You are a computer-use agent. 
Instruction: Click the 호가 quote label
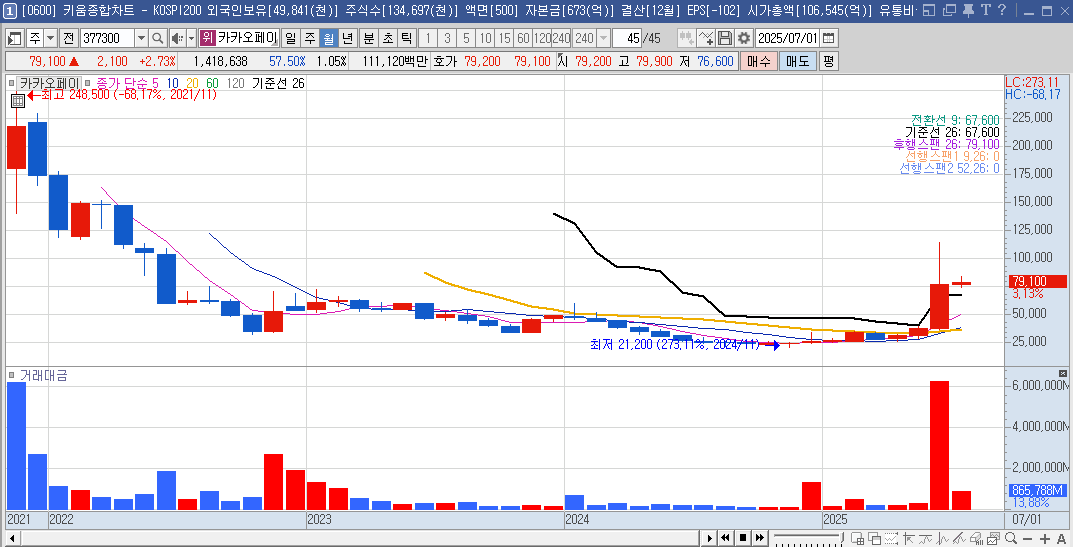[x=445, y=61]
